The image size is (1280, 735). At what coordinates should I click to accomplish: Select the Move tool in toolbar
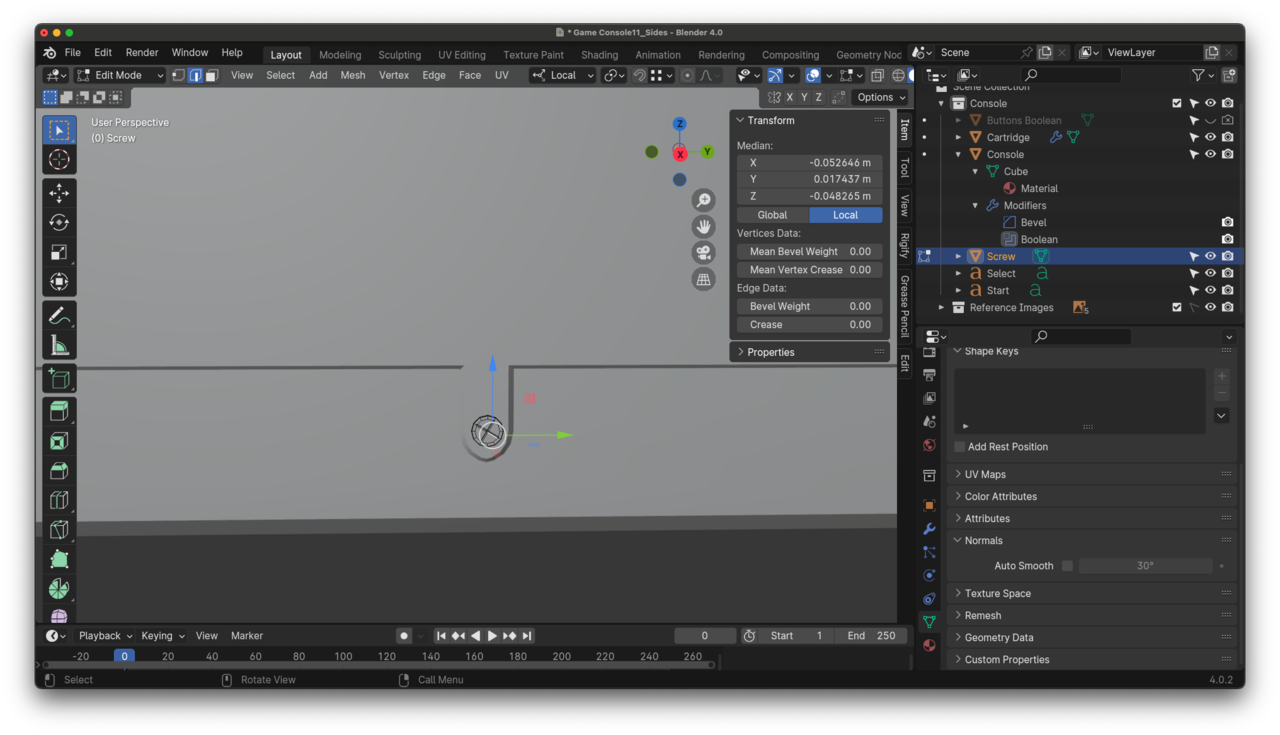[x=59, y=193]
